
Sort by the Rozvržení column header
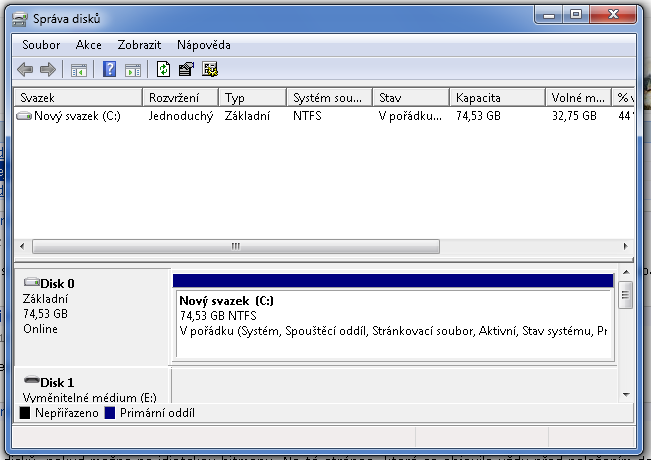(x=180, y=98)
